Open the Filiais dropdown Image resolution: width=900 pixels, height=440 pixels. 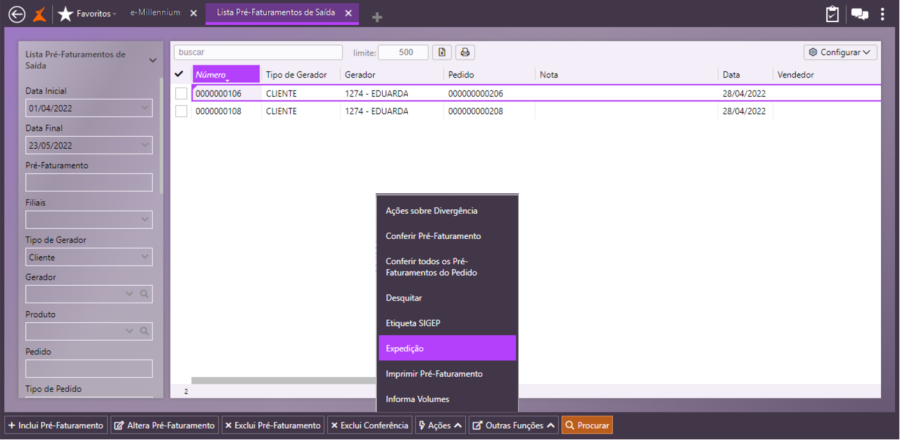pyautogui.click(x=144, y=219)
